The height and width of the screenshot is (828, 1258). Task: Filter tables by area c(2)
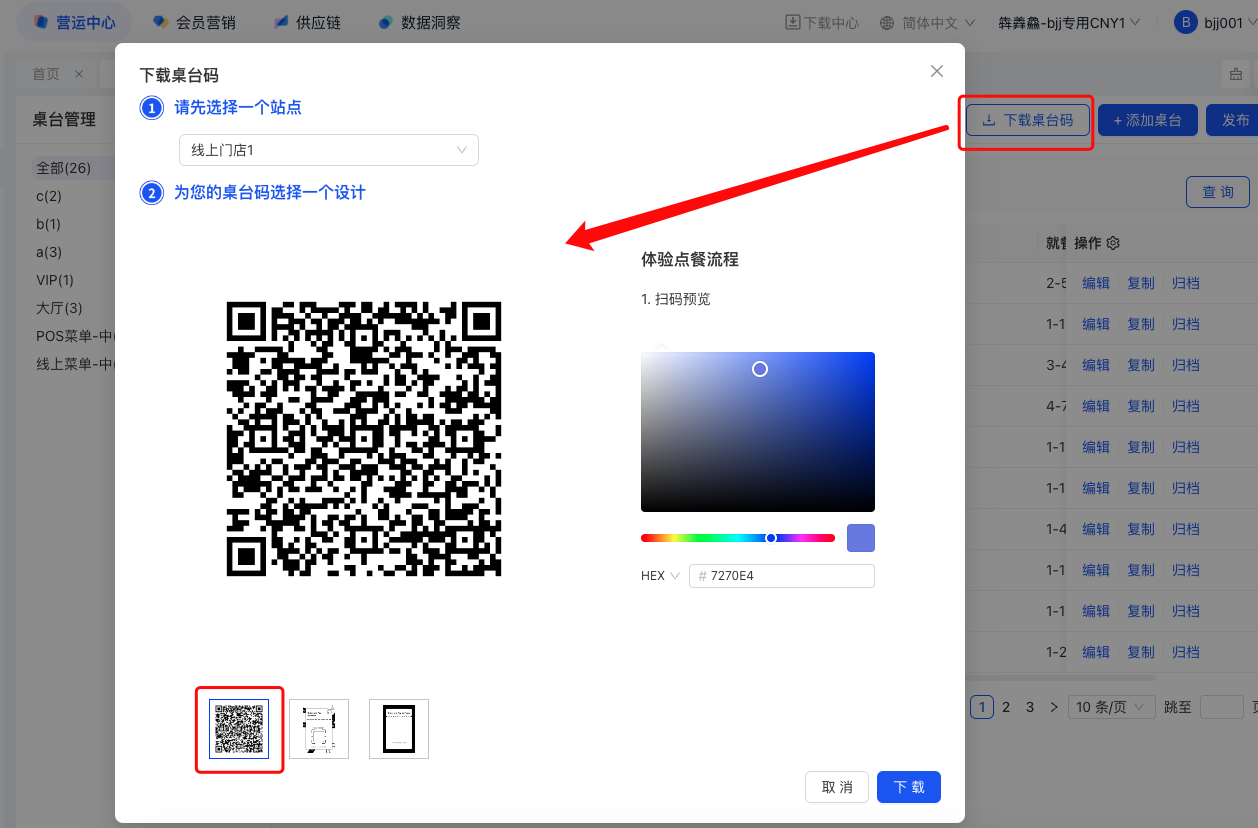[49, 196]
